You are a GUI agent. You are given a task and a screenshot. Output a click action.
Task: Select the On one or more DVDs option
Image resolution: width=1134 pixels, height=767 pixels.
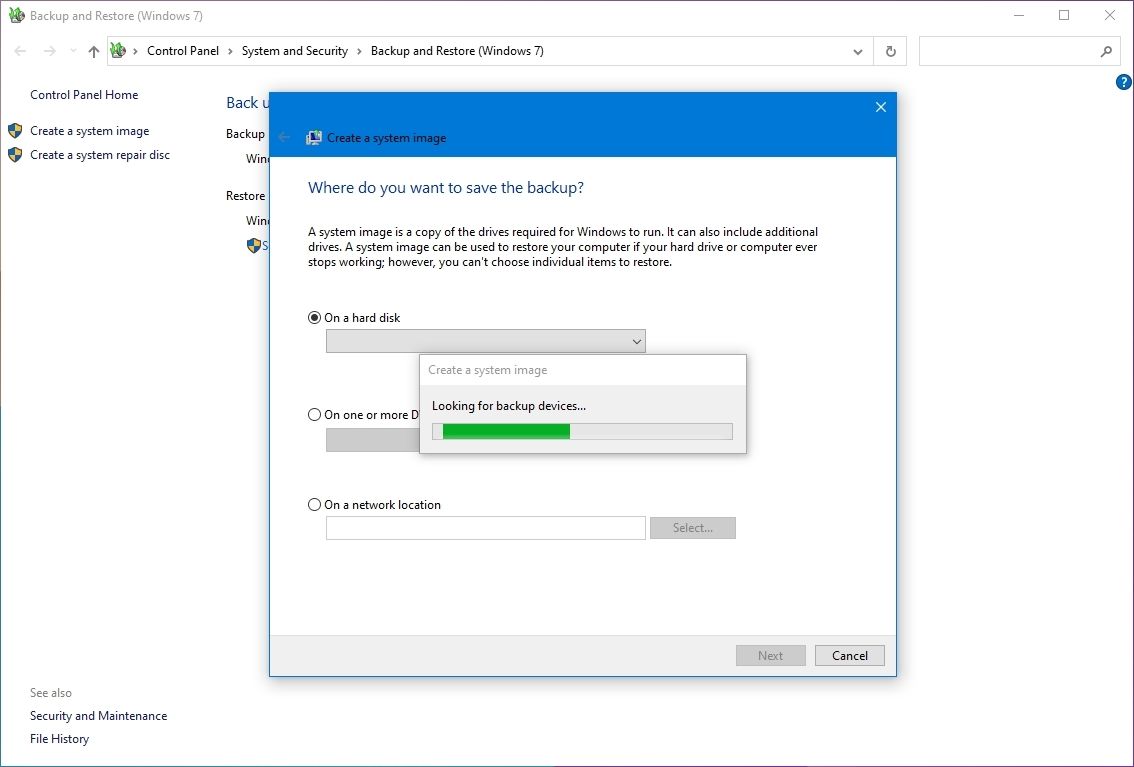pos(314,415)
